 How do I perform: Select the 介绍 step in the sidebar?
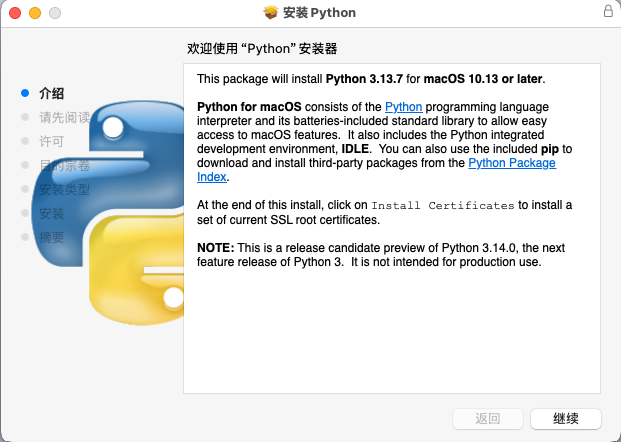coord(51,93)
